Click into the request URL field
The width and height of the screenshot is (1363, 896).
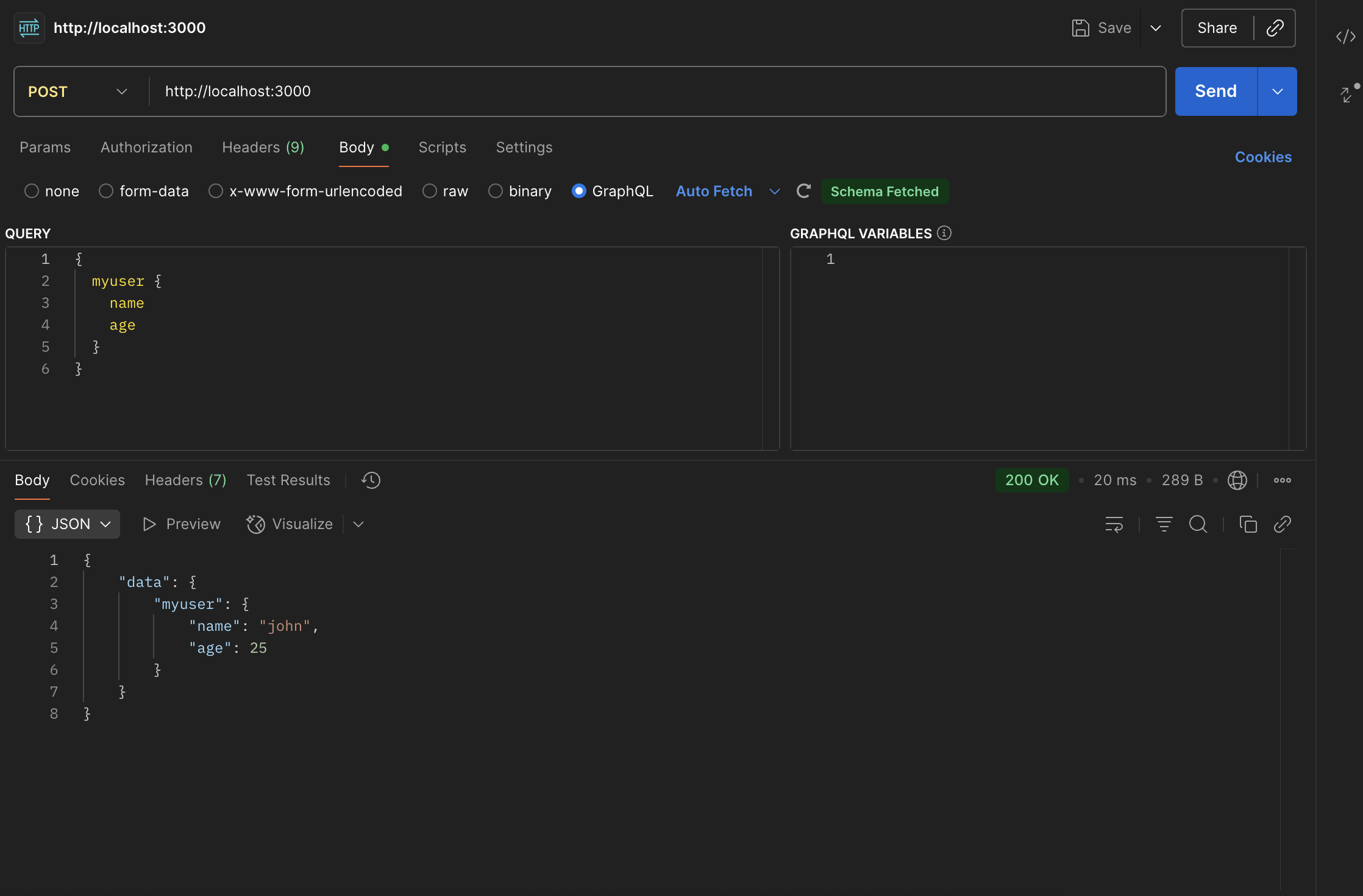click(657, 91)
